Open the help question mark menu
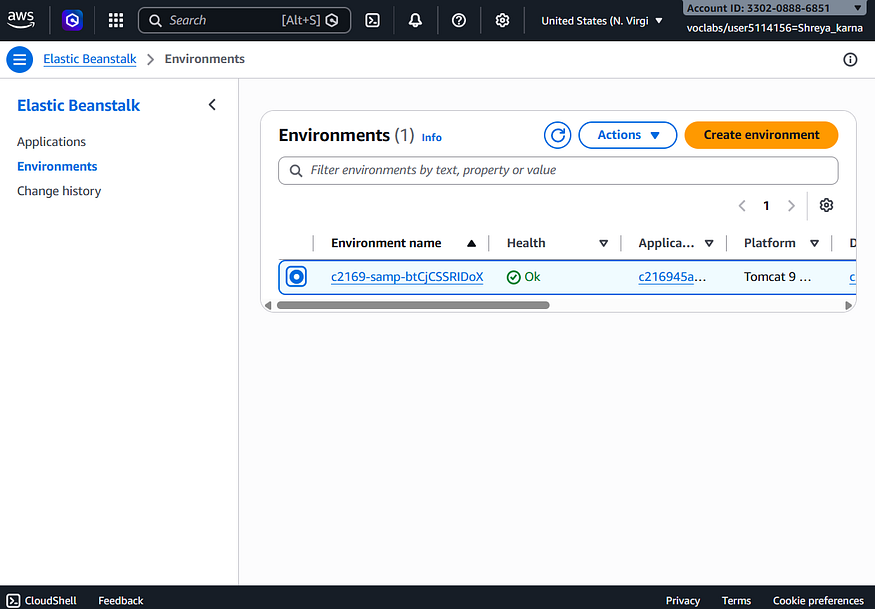This screenshot has width=875, height=609. pos(459,21)
